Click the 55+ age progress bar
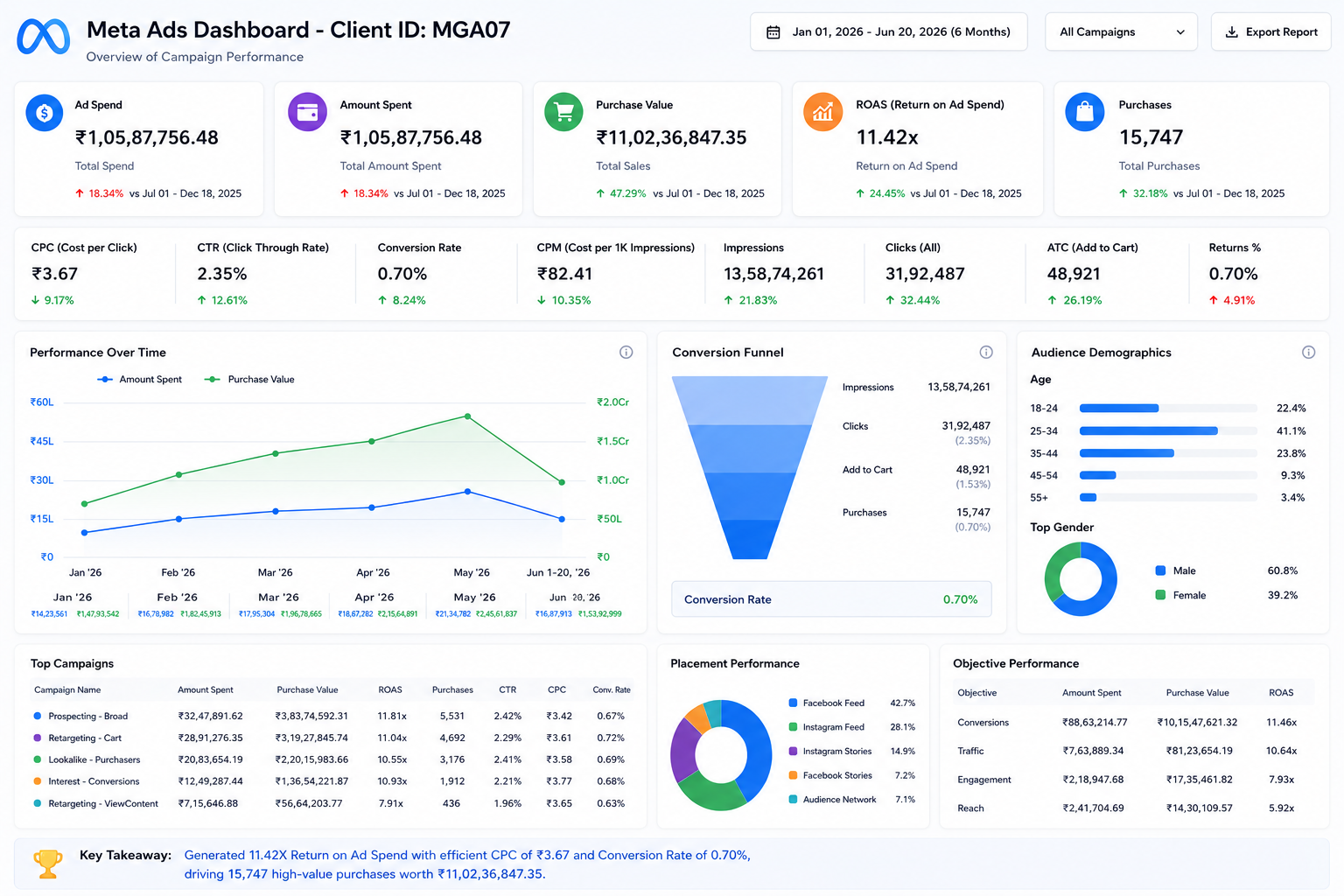 (x=1168, y=497)
